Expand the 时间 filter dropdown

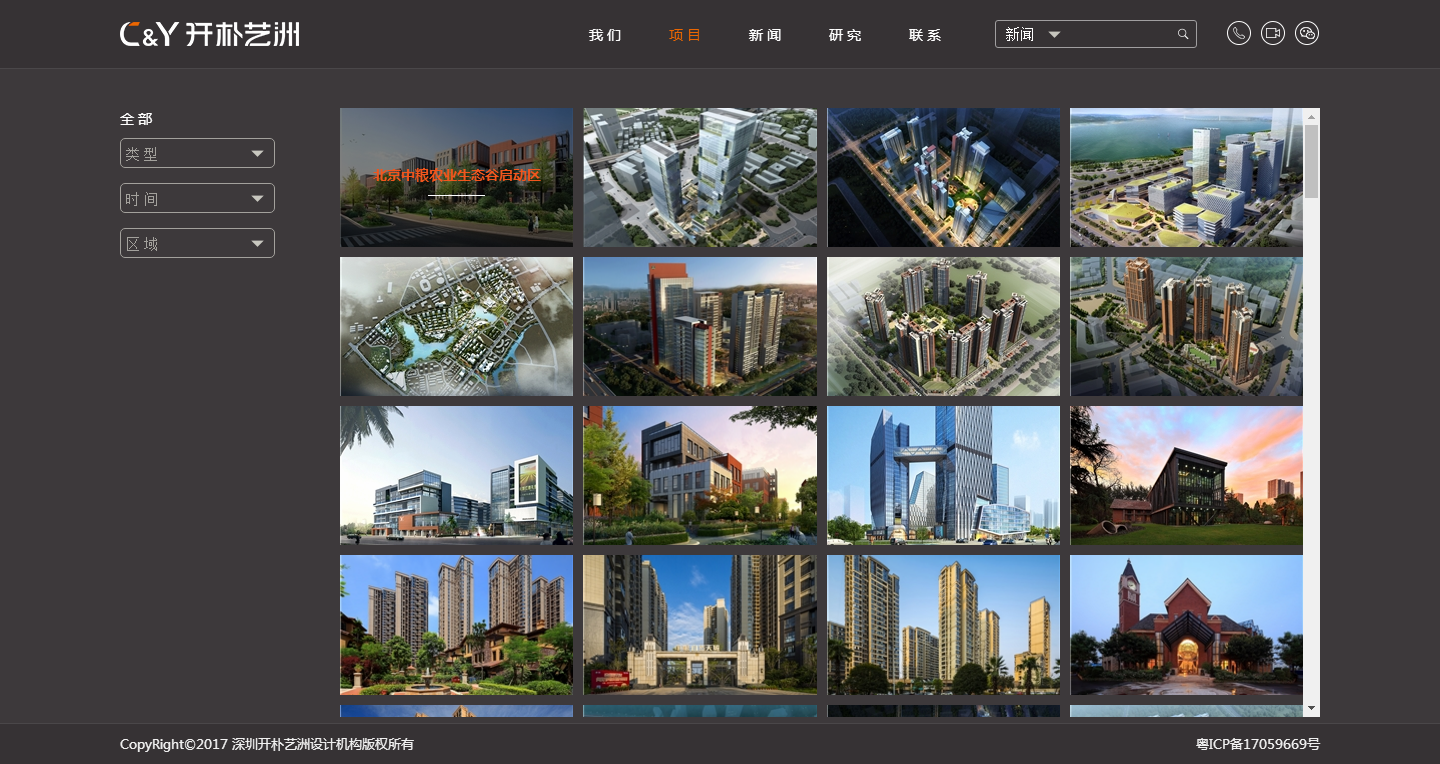click(x=197, y=198)
